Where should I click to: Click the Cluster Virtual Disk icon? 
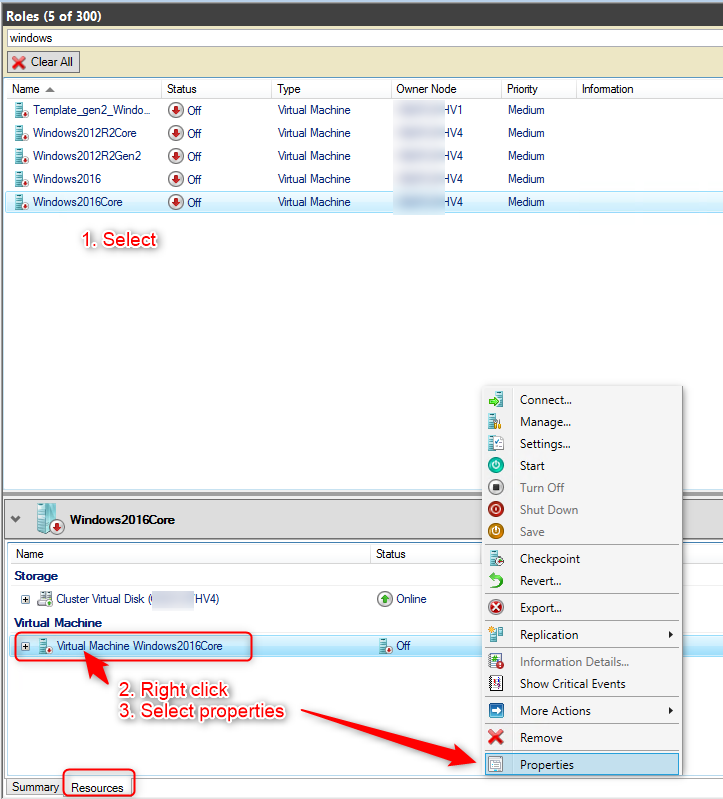click(x=45, y=599)
